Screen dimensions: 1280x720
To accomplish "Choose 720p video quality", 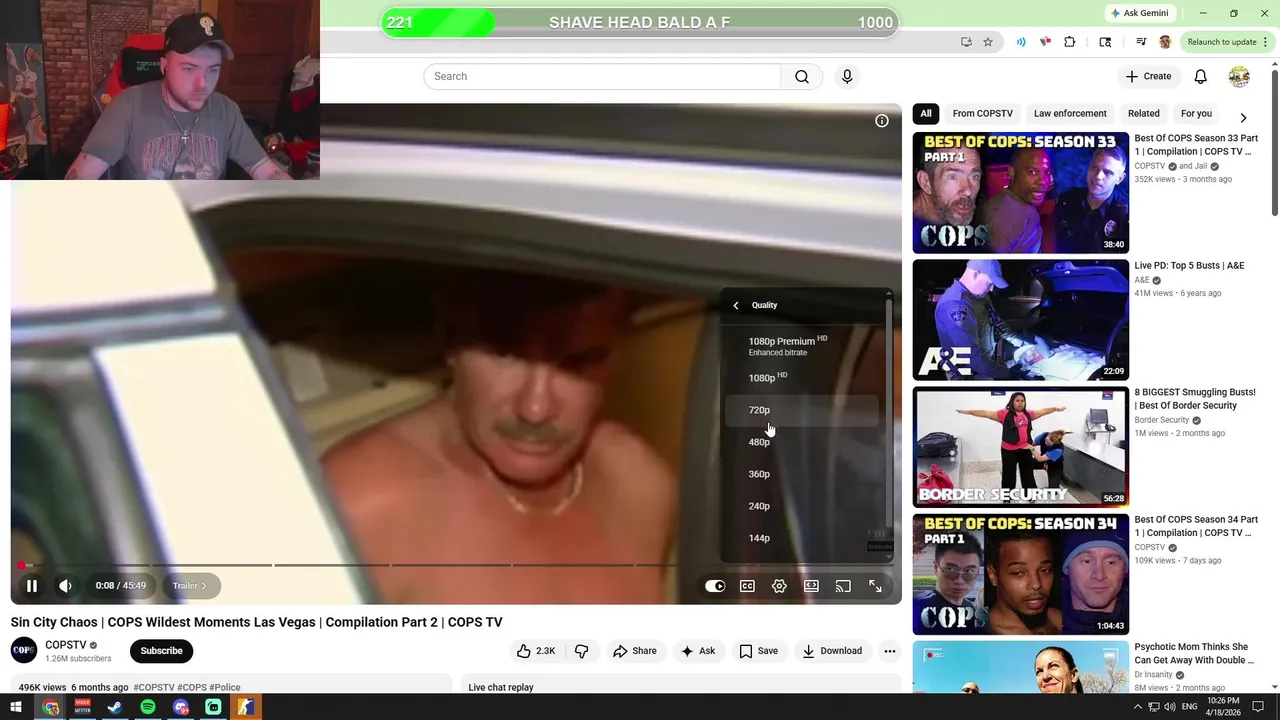I will coord(802,410).
